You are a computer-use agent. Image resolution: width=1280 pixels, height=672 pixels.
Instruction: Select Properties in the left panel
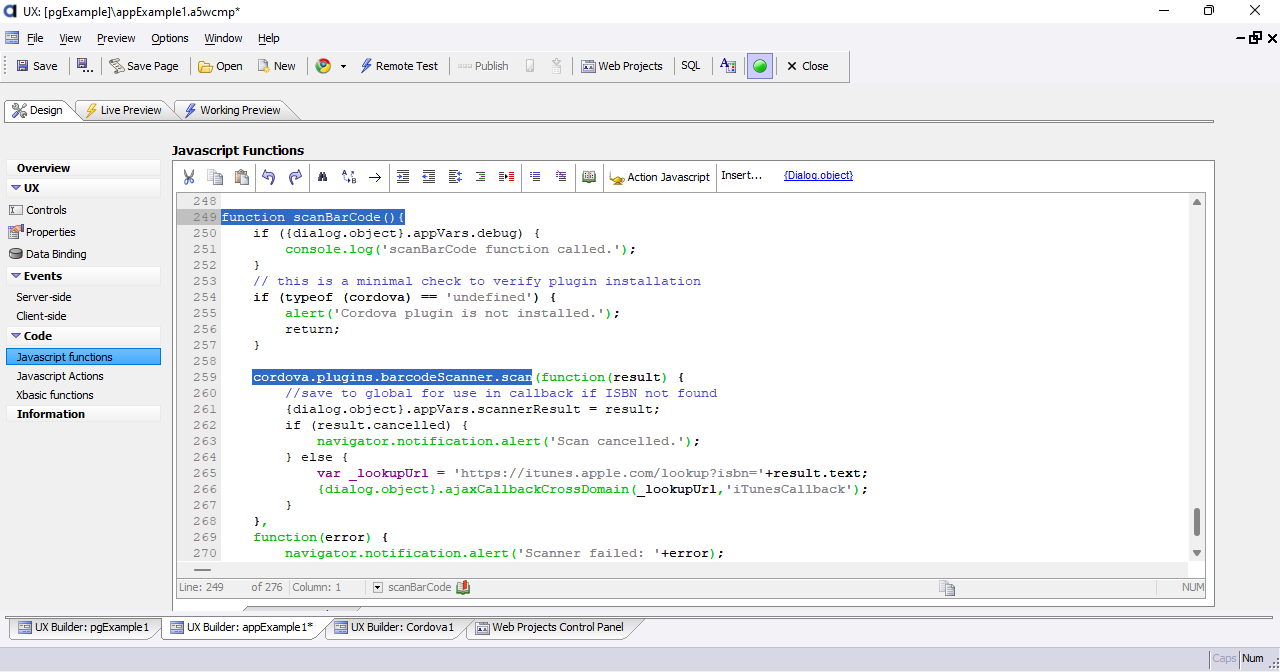pos(50,232)
